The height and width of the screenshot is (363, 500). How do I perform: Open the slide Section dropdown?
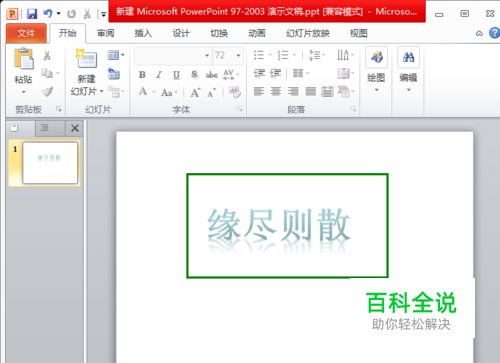point(116,91)
